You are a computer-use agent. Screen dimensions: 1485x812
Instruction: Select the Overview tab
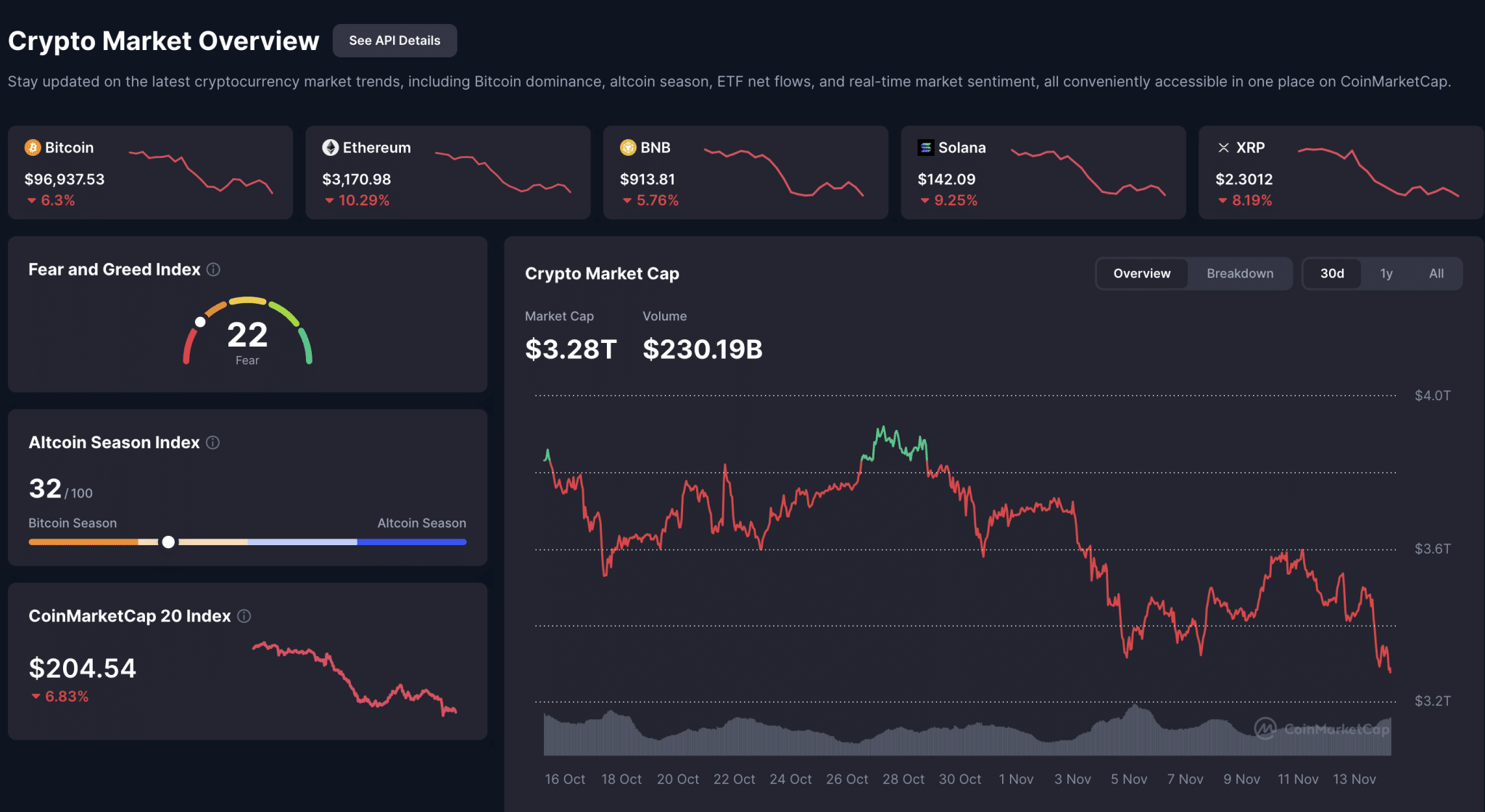pos(1141,273)
